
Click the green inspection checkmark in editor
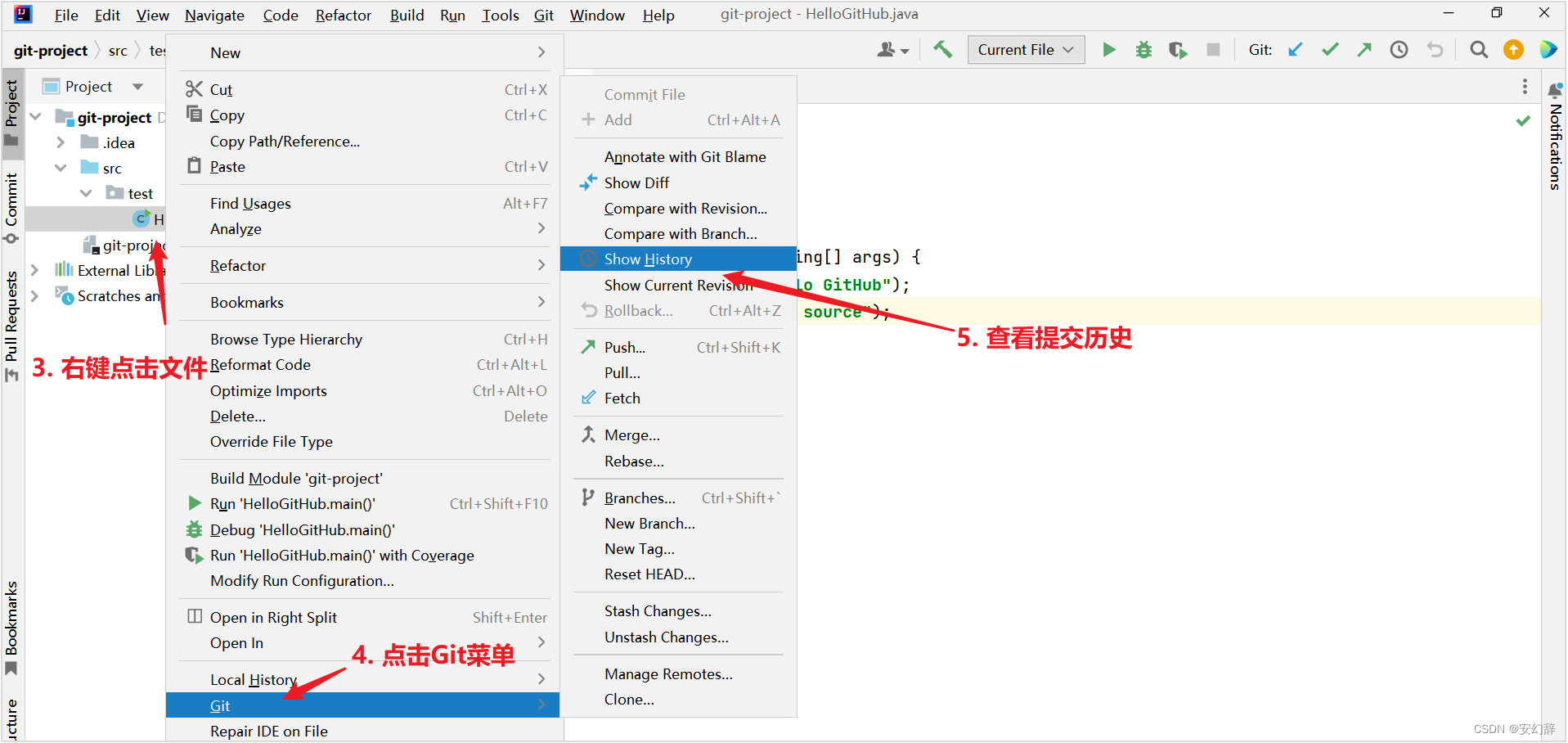point(1523,121)
